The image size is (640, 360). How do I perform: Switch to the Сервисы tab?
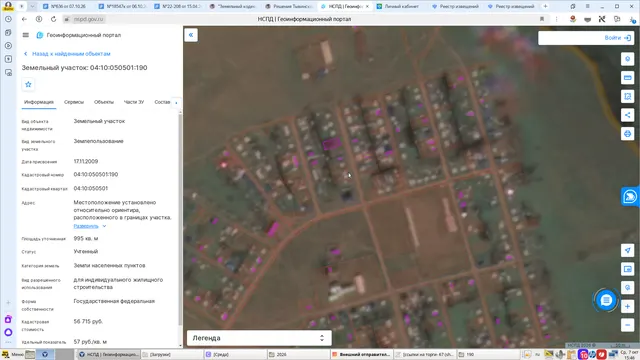74,102
